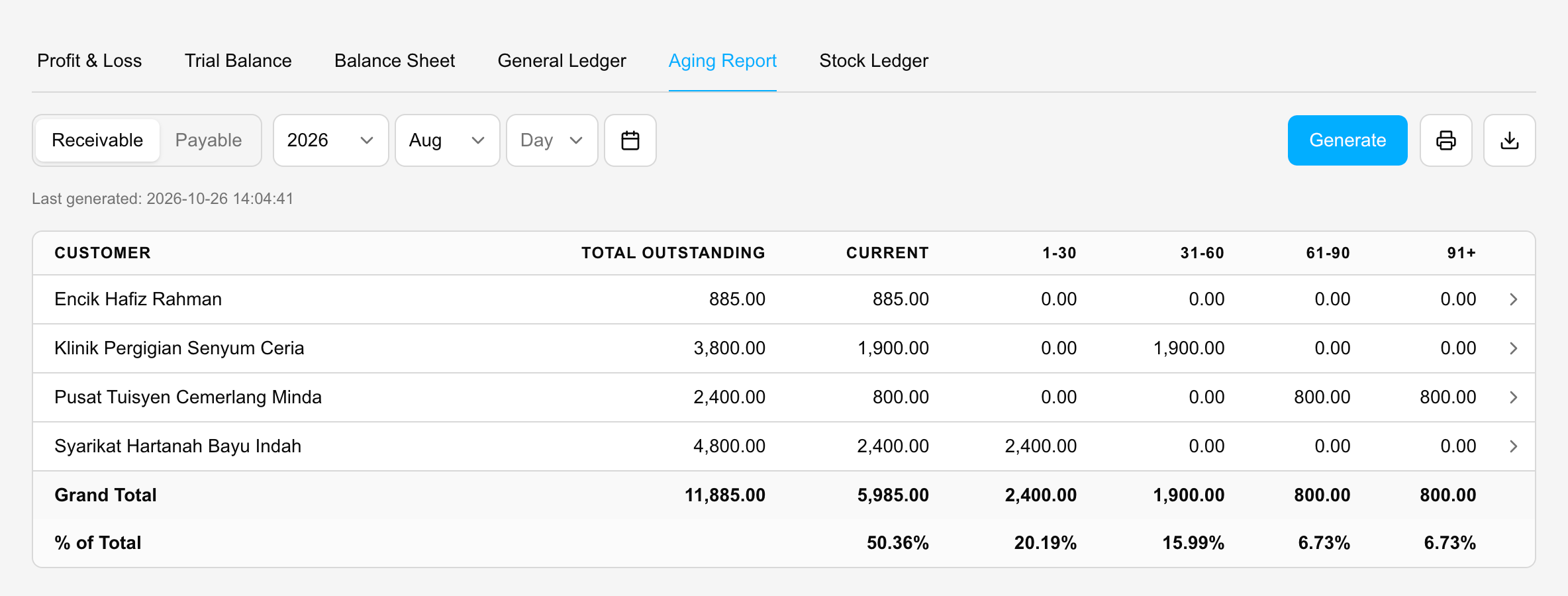Image resolution: width=1568 pixels, height=596 pixels.
Task: Expand Encik Hafiz Rahman row chevron
Action: pos(1513,299)
